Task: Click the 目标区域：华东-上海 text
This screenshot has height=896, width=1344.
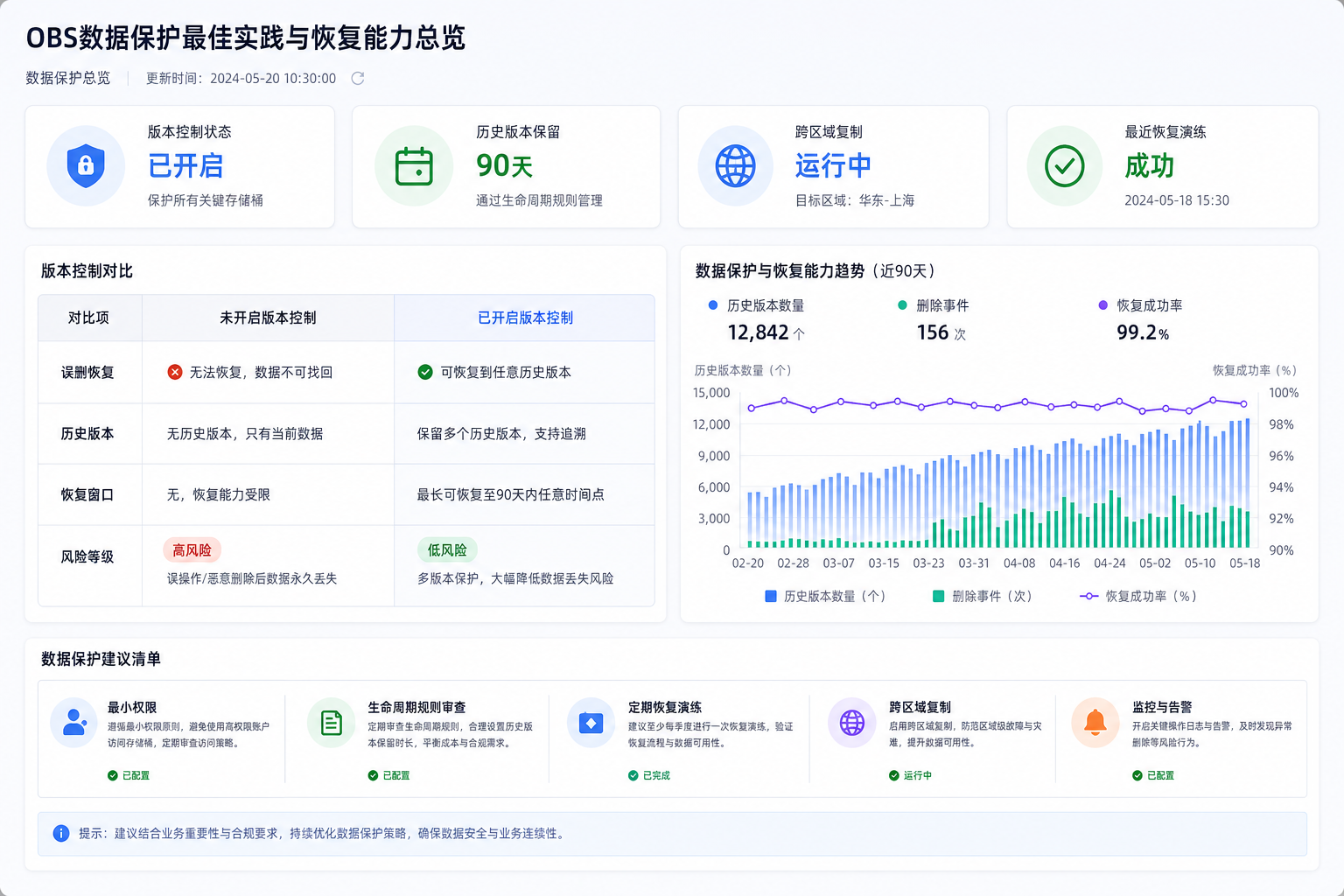Action: tap(855, 200)
